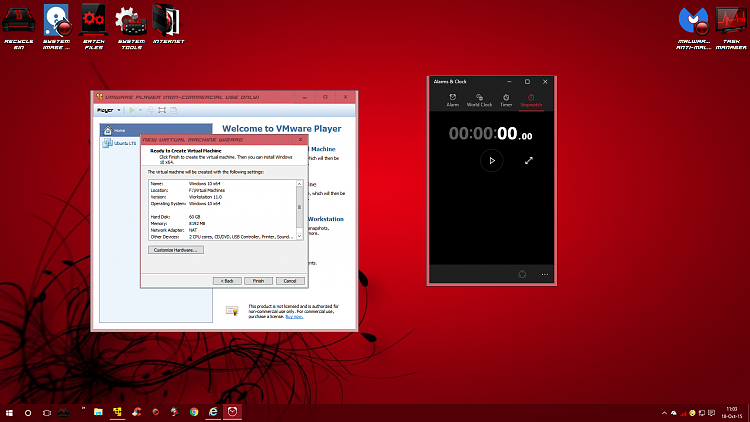This screenshot has width=750, height=422.
Task: Switch to the World Clock tab
Action: coord(479,100)
